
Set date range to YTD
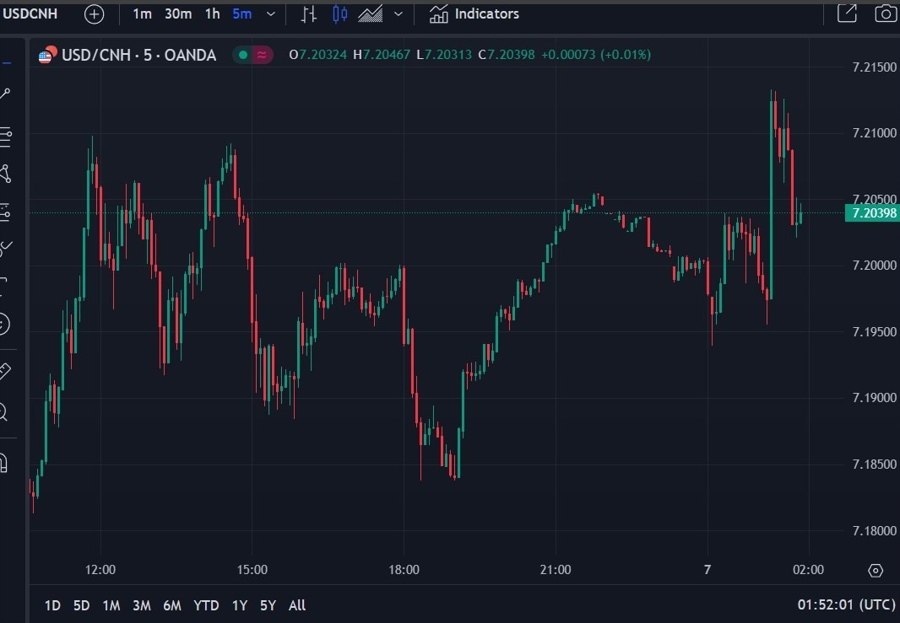click(x=206, y=605)
